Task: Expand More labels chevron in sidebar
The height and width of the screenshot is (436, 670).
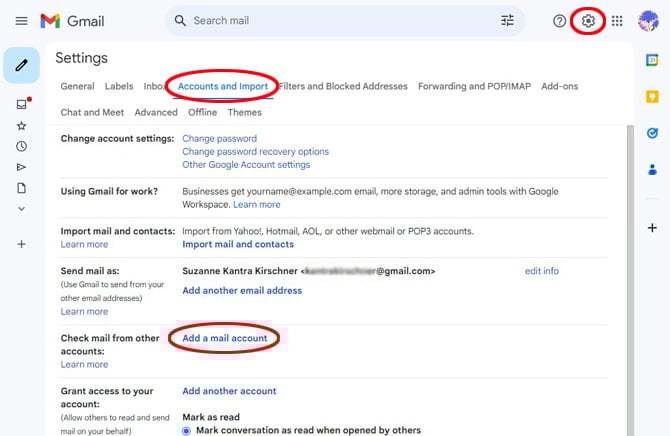Action: point(21,209)
